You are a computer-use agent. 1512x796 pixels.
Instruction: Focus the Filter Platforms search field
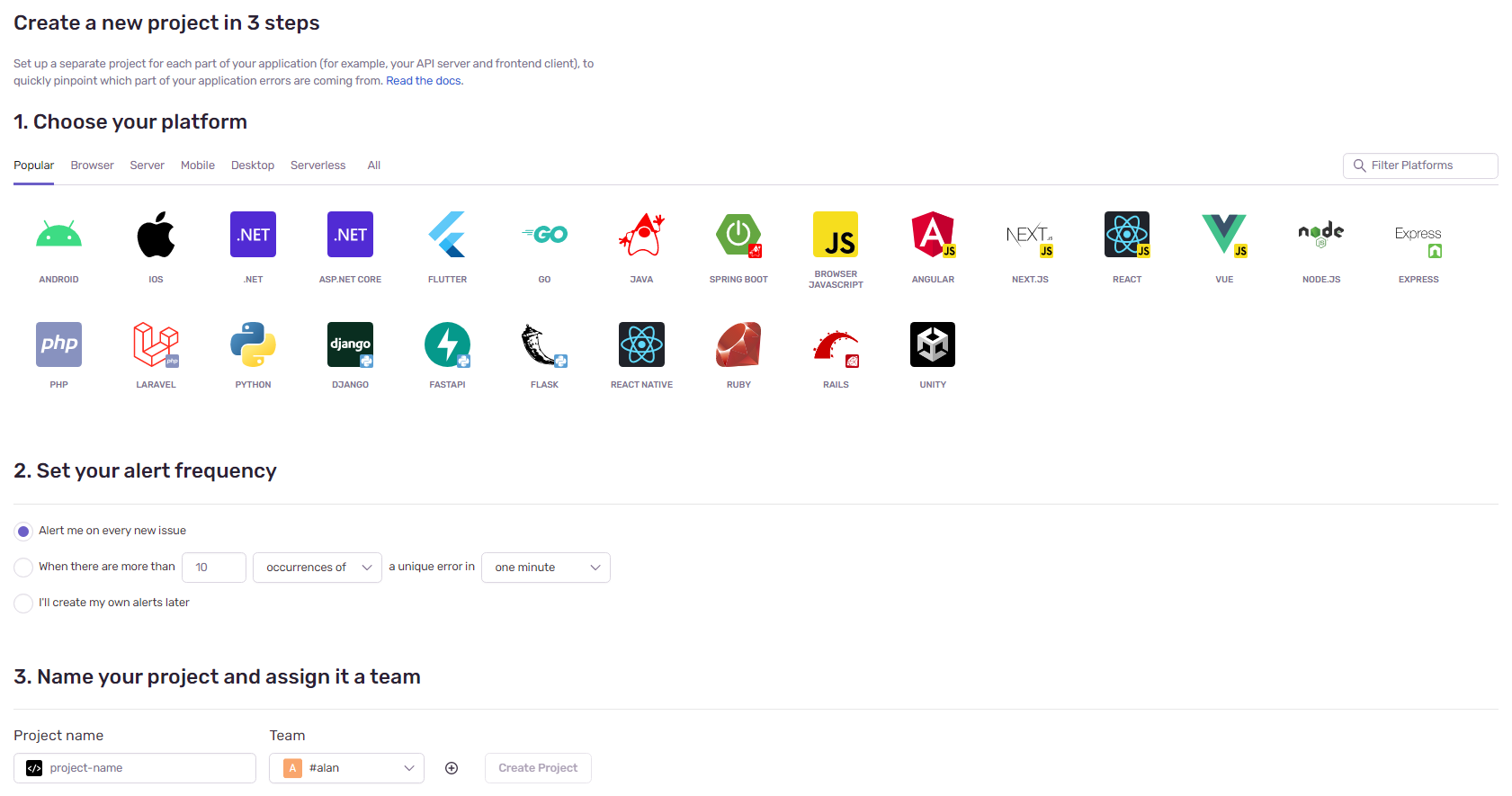[x=1420, y=165]
